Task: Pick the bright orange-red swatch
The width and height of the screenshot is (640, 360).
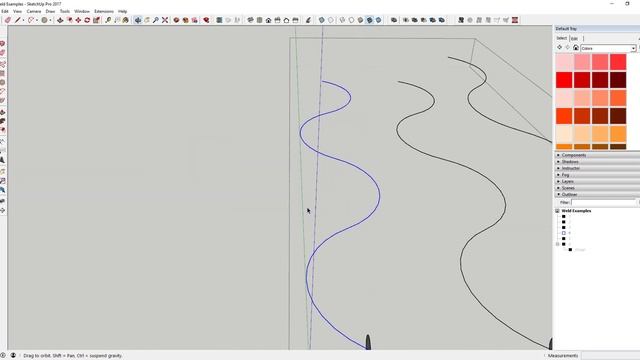Action: point(564,116)
